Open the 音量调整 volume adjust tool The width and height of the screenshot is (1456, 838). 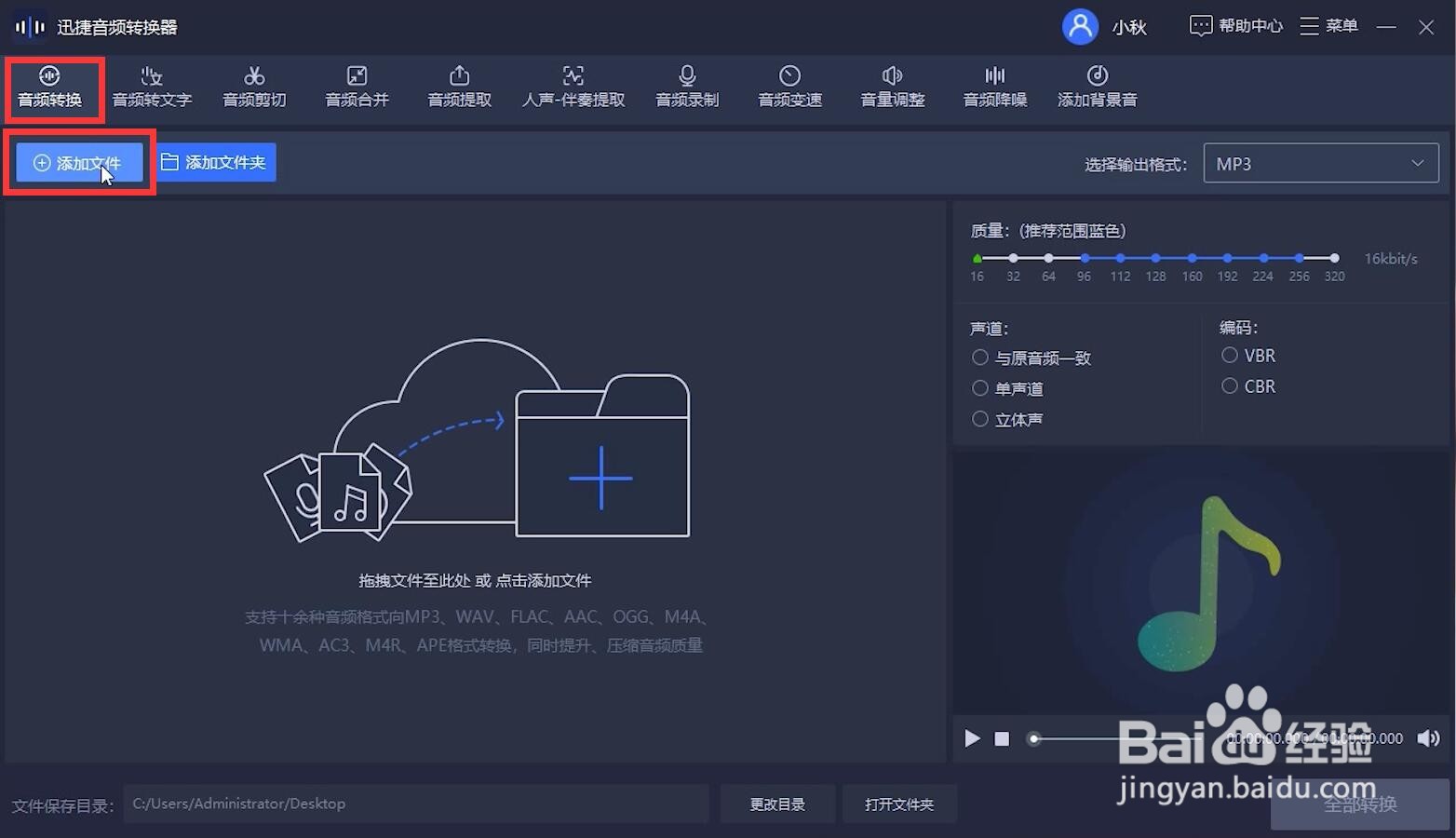(x=892, y=88)
